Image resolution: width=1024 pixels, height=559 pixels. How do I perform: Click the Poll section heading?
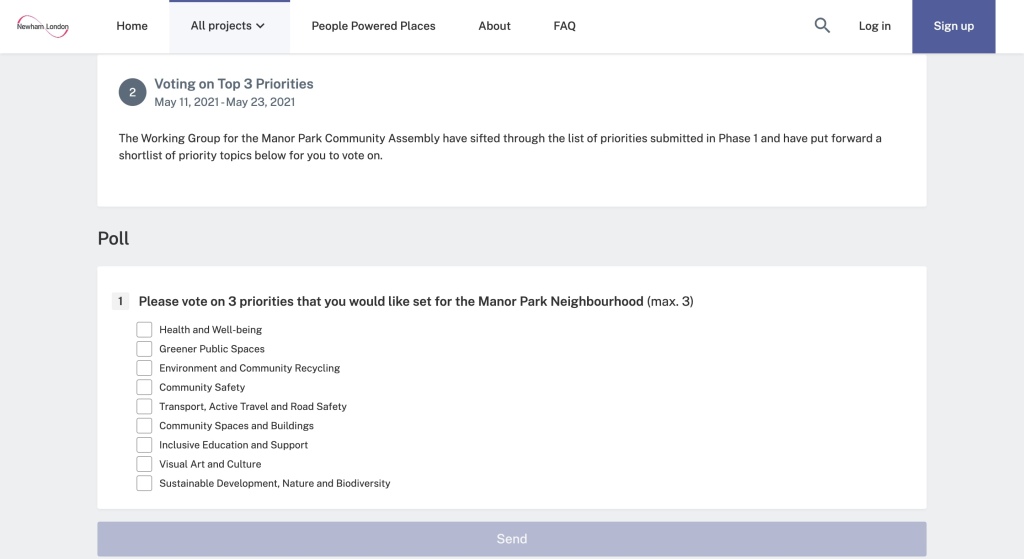(x=114, y=238)
